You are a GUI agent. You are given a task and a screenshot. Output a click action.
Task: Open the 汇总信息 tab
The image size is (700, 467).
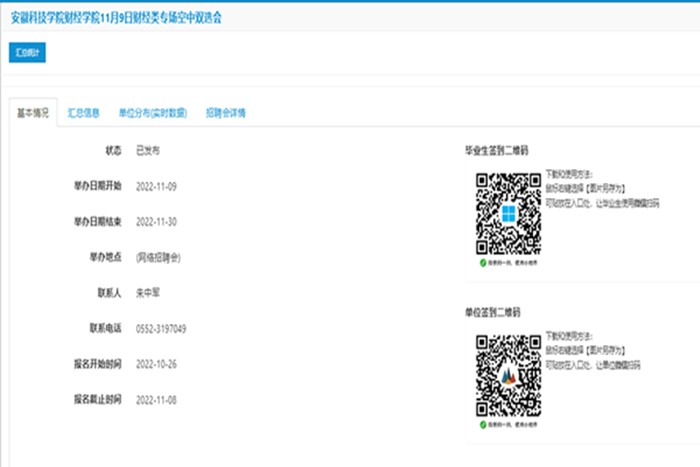tap(83, 113)
